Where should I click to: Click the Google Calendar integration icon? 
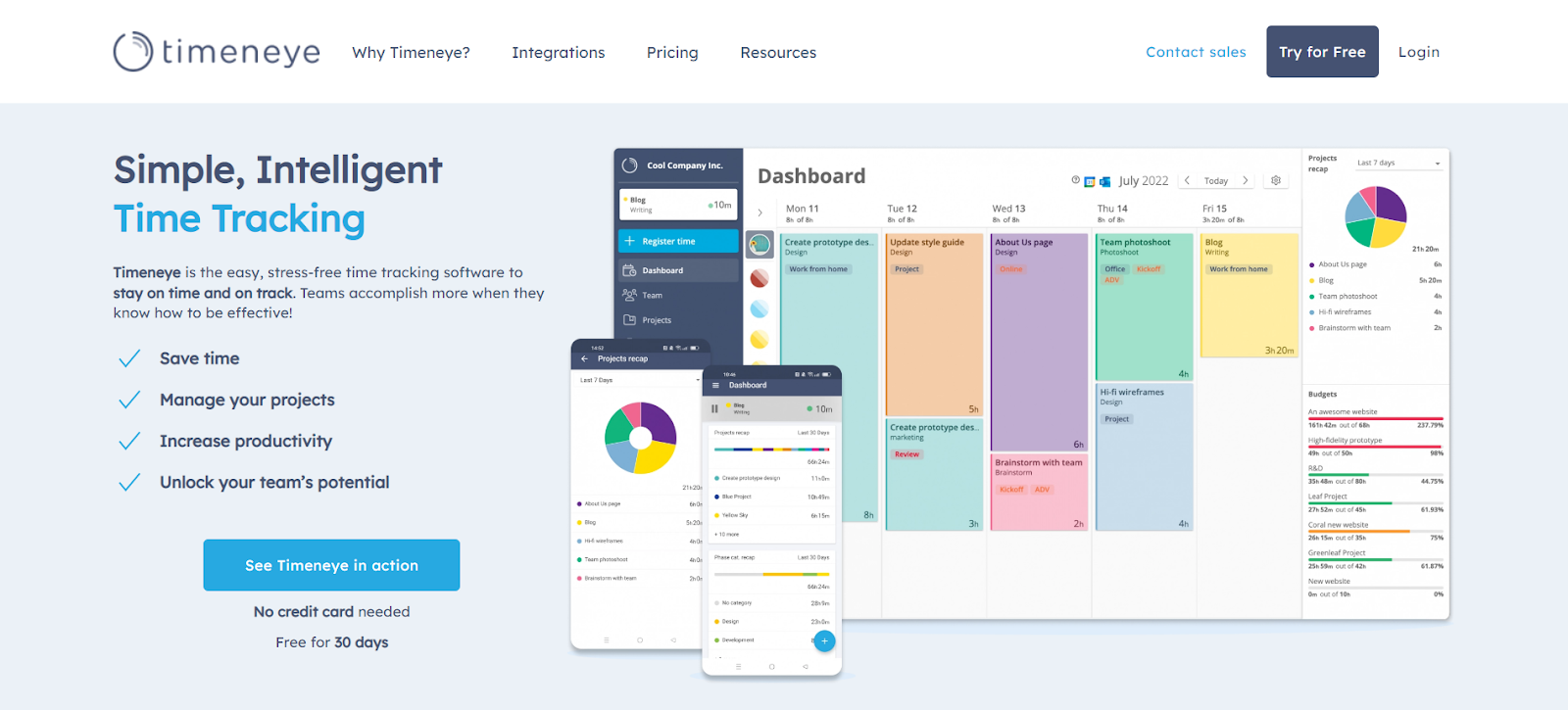[1090, 181]
